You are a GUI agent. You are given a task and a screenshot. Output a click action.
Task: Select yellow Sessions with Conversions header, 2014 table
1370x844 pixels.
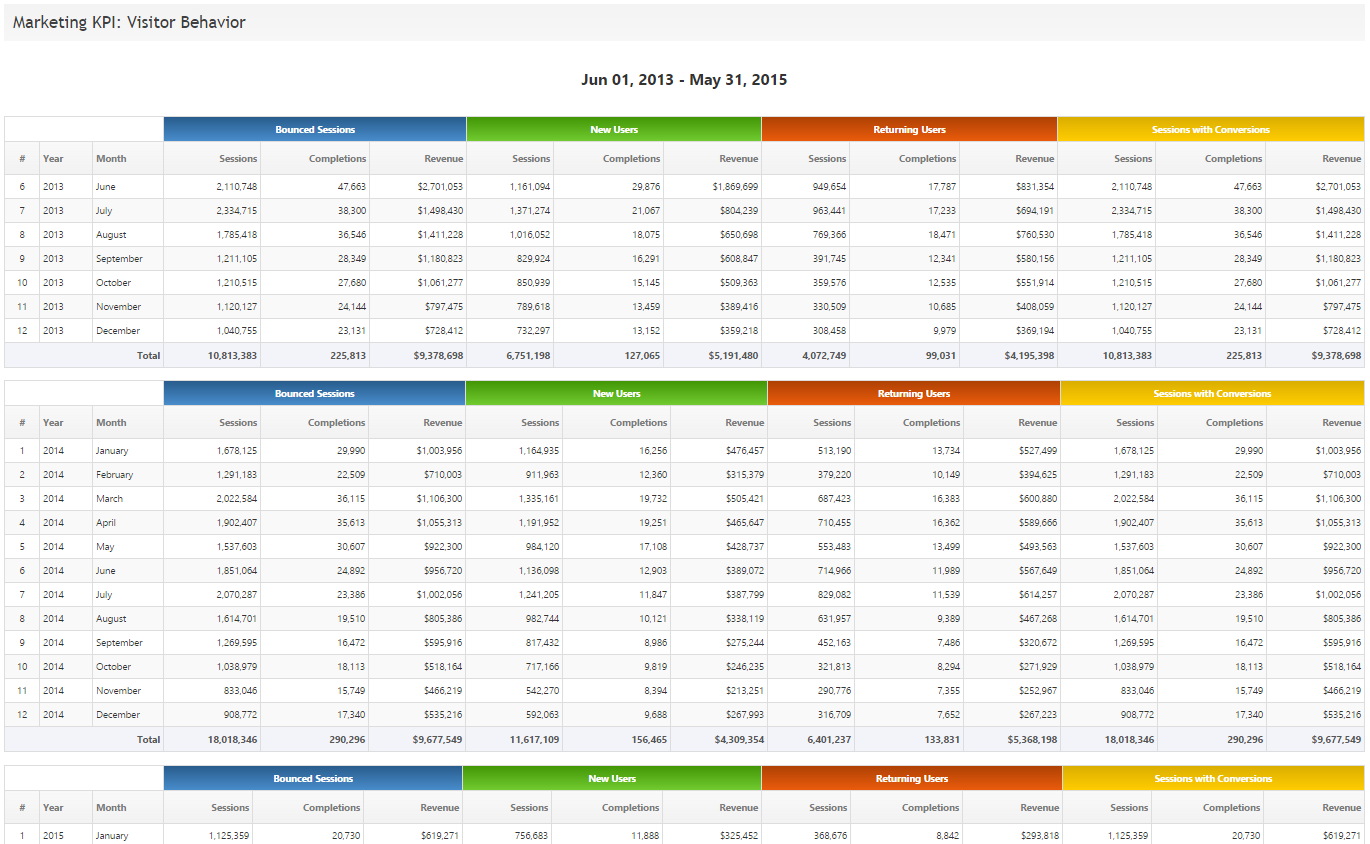(x=1212, y=394)
